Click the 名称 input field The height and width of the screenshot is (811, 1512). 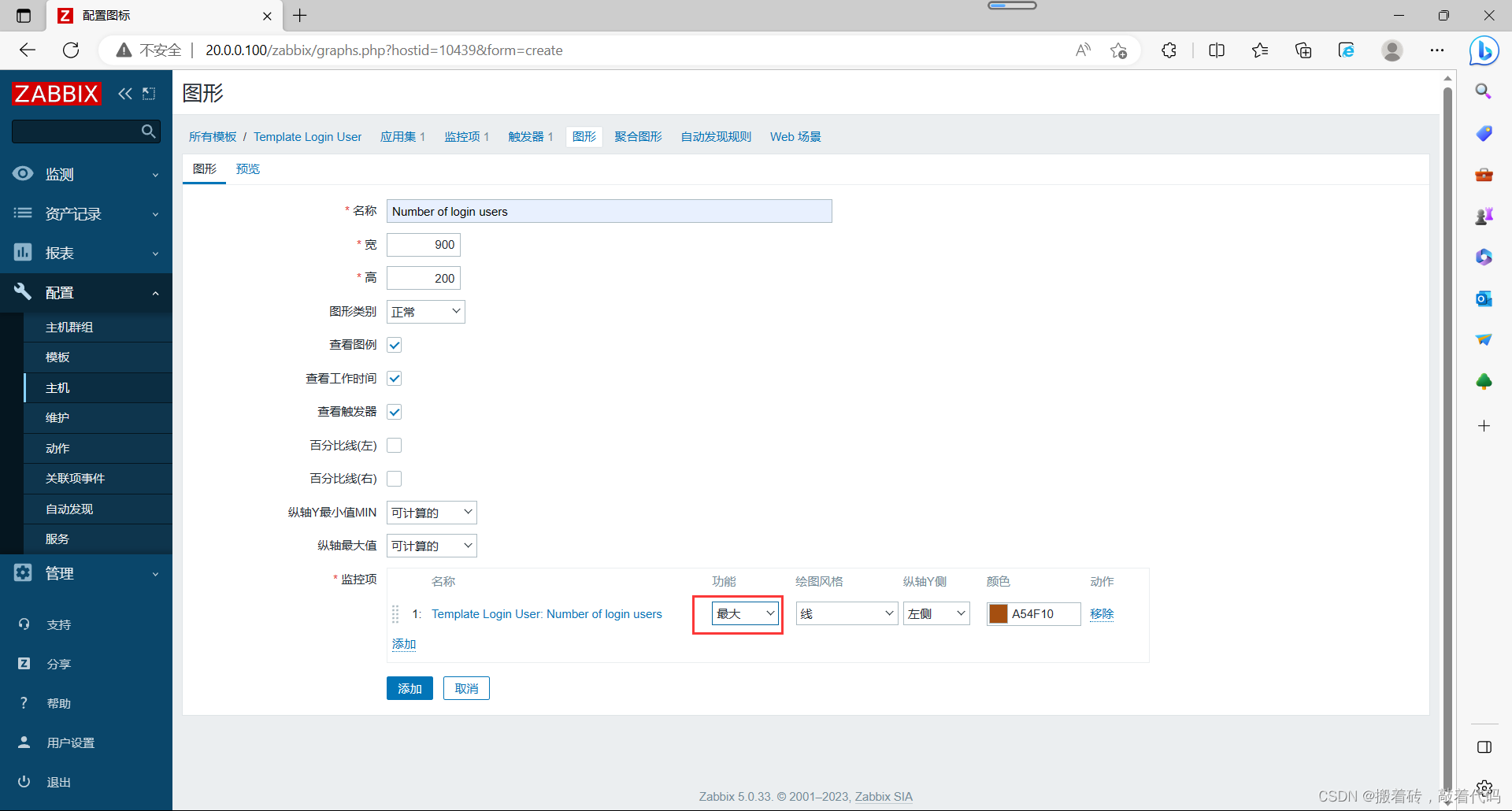point(610,211)
